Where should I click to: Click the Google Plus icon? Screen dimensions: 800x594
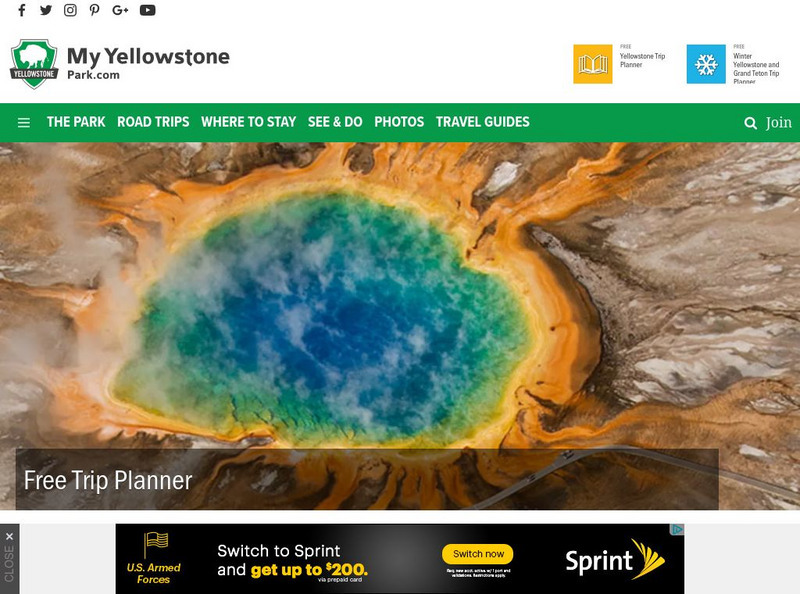tap(120, 10)
